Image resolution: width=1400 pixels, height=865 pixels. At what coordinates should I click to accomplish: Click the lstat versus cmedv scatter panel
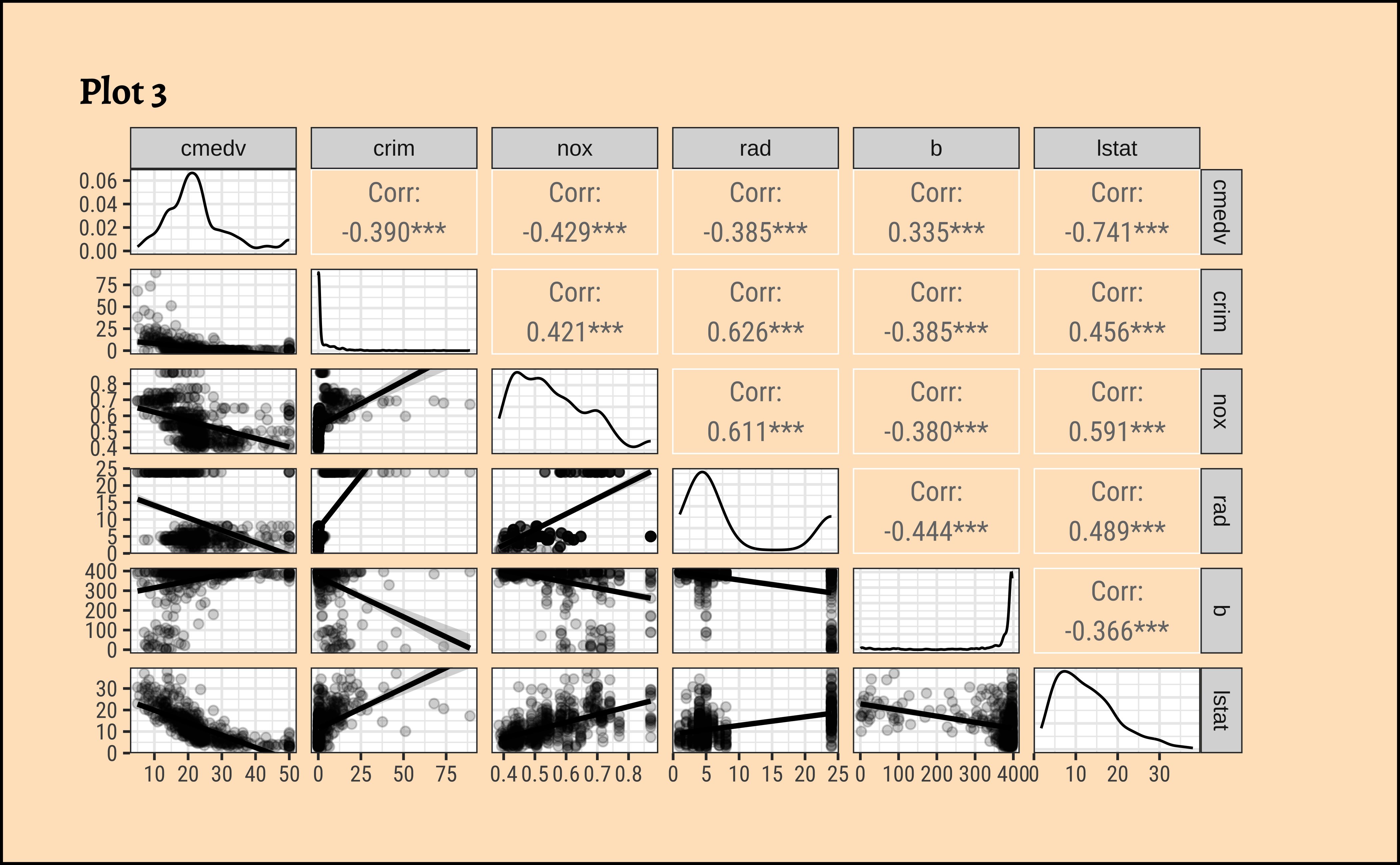213,710
